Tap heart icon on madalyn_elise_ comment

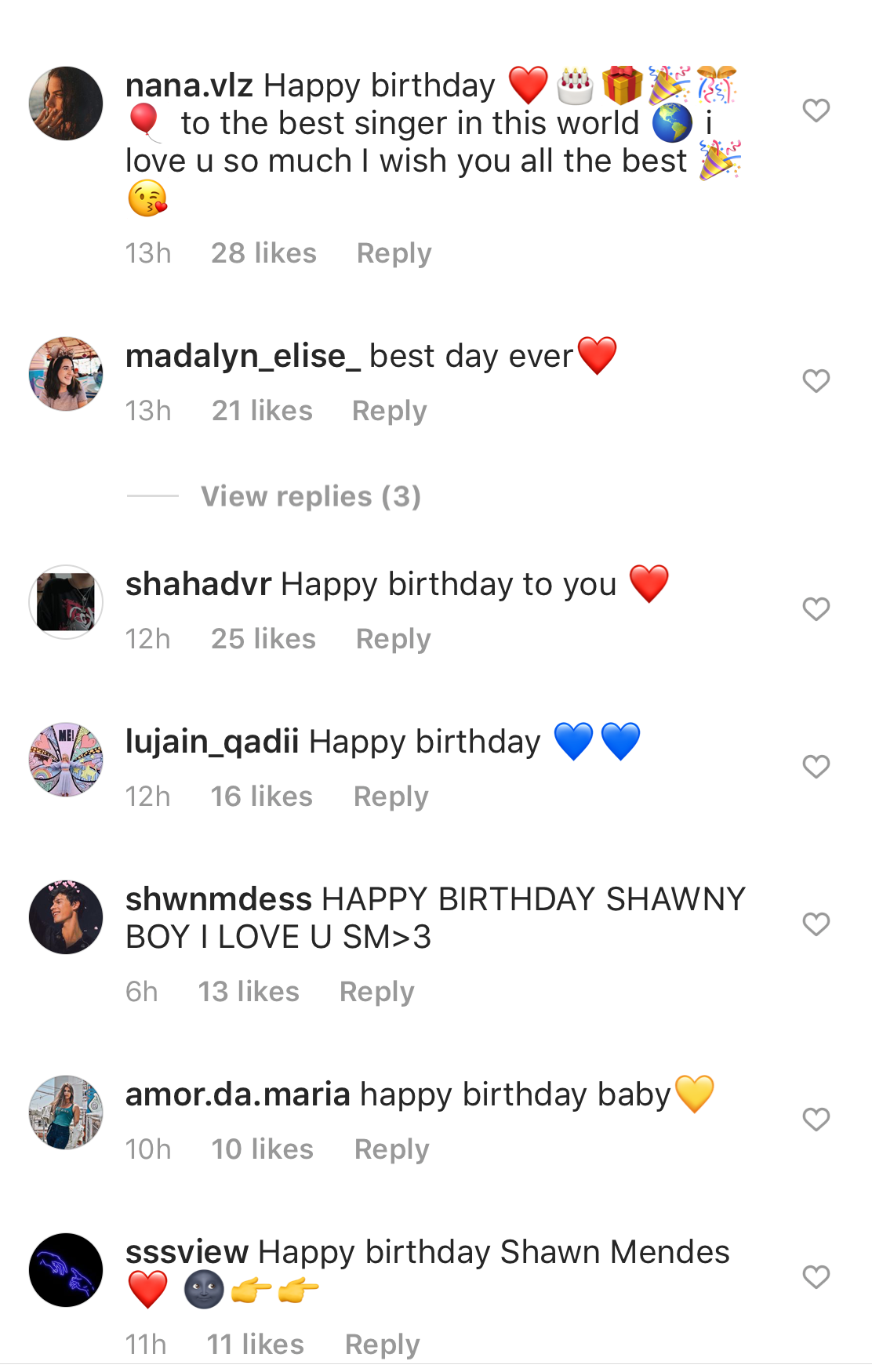coord(816,381)
